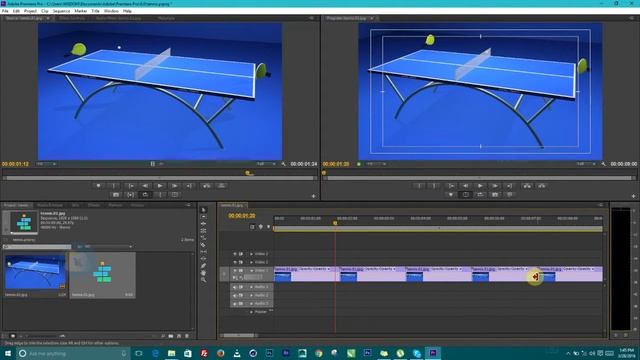Switch to the Effect Controls tab

(x=72, y=18)
